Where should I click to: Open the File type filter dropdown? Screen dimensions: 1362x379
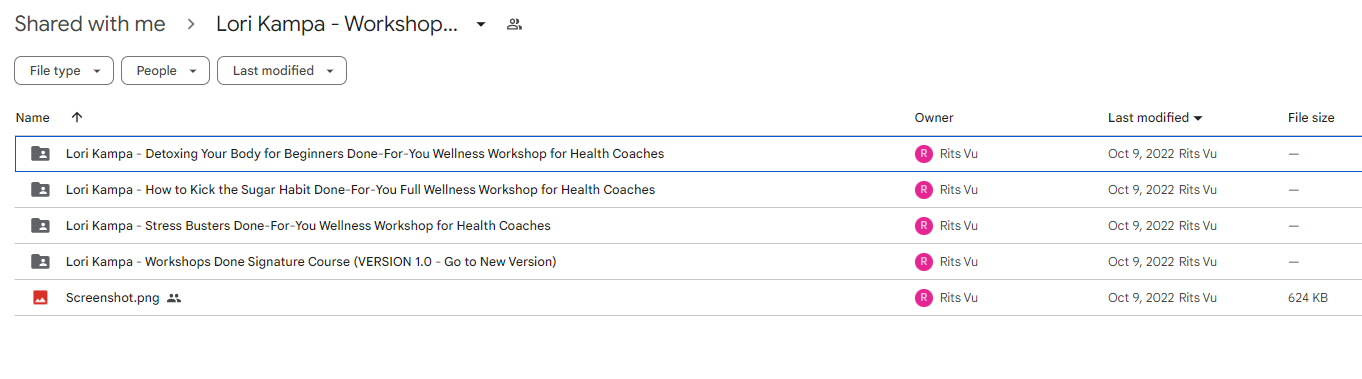tap(64, 71)
